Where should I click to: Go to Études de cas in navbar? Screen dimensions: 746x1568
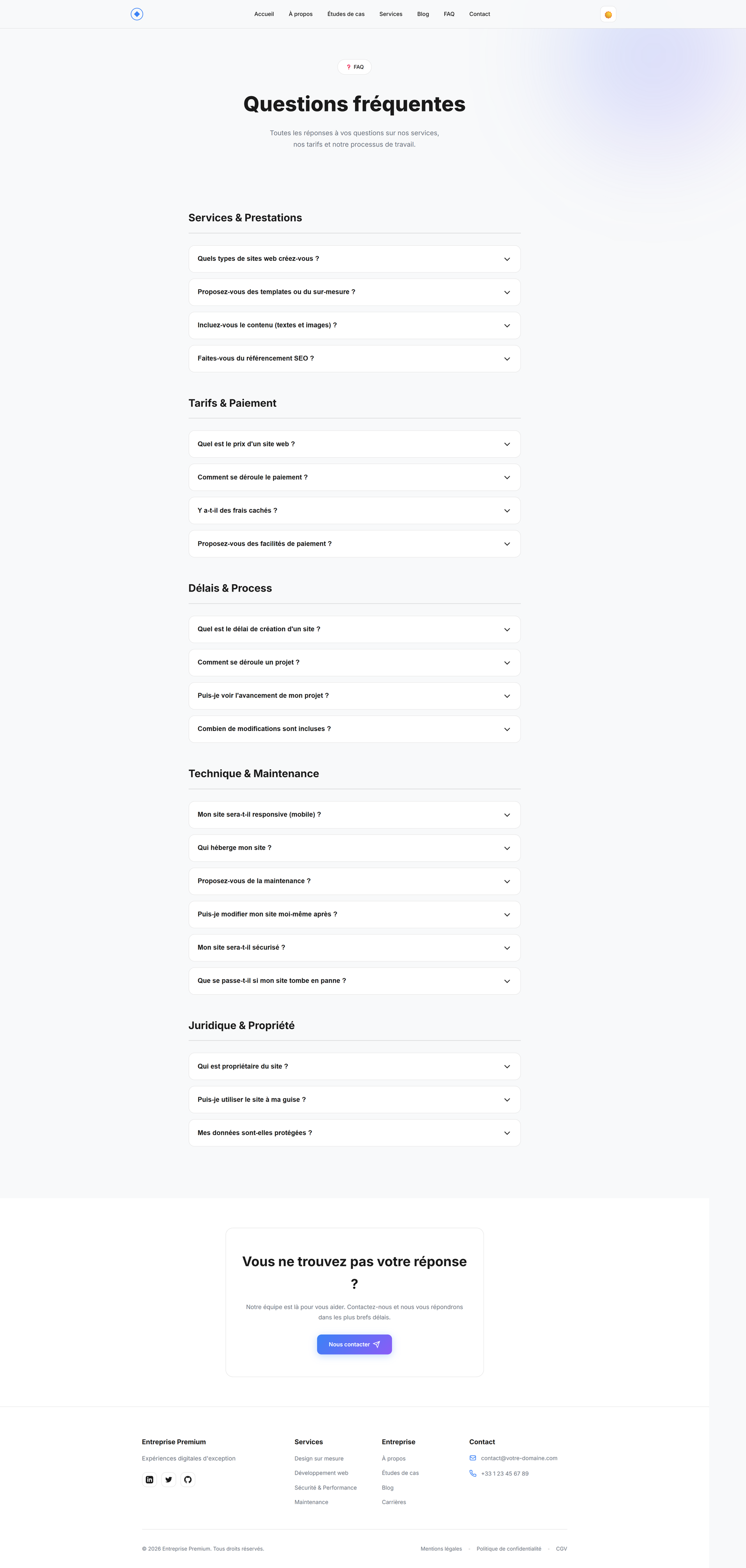[x=345, y=14]
